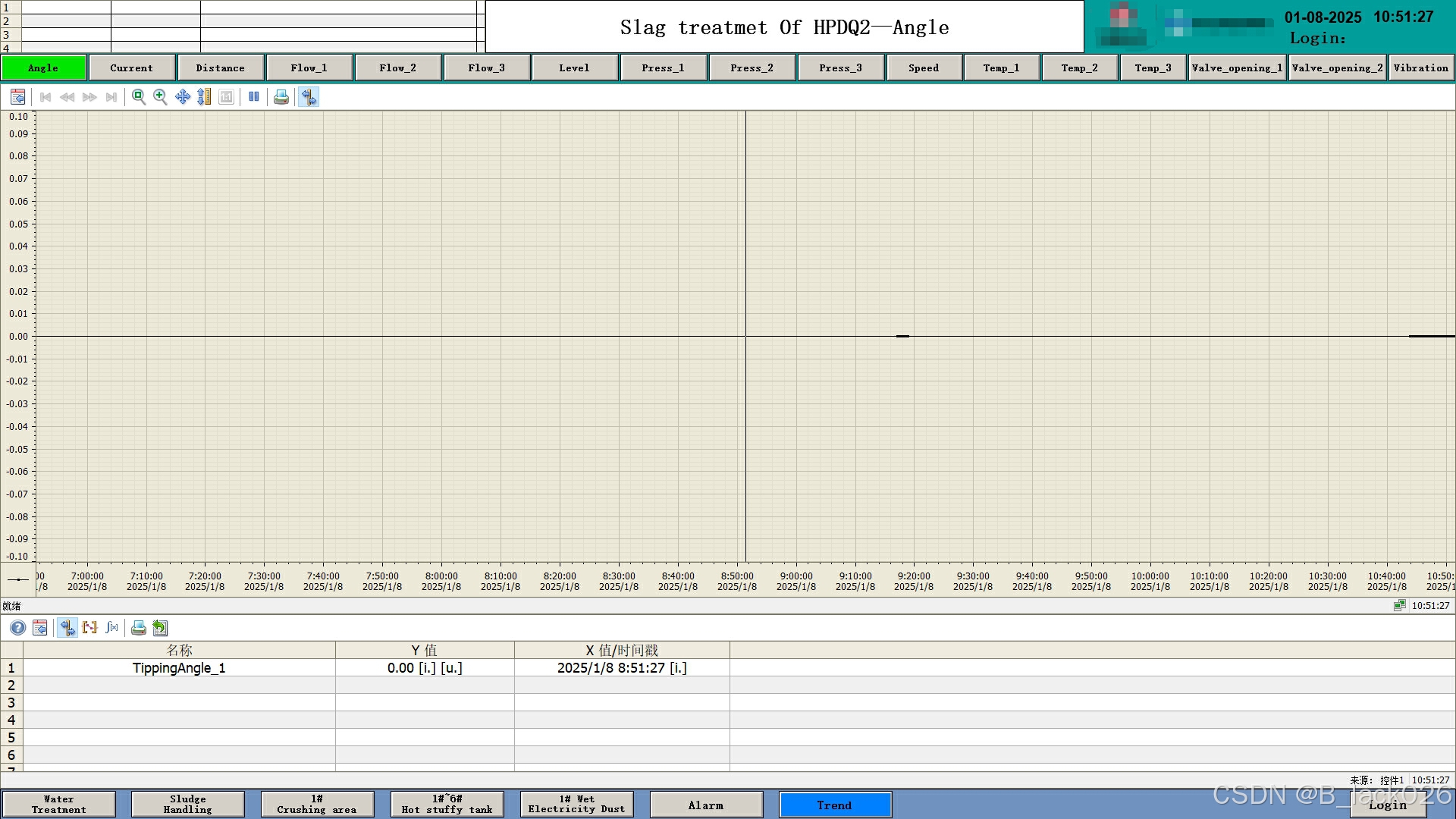Go to Water Treatment screen
This screenshot has height=819, width=1456.
[x=59, y=805]
